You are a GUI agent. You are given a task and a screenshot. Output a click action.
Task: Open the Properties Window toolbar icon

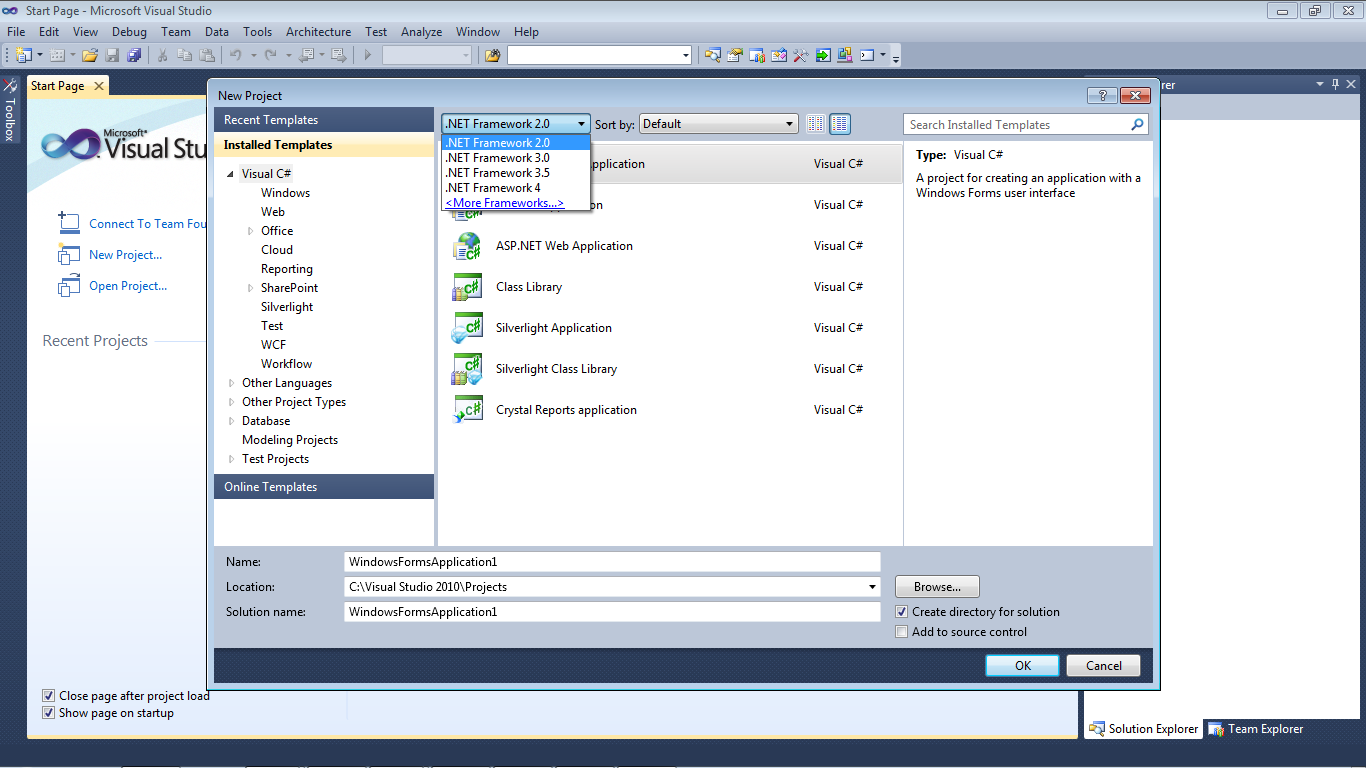click(x=735, y=55)
